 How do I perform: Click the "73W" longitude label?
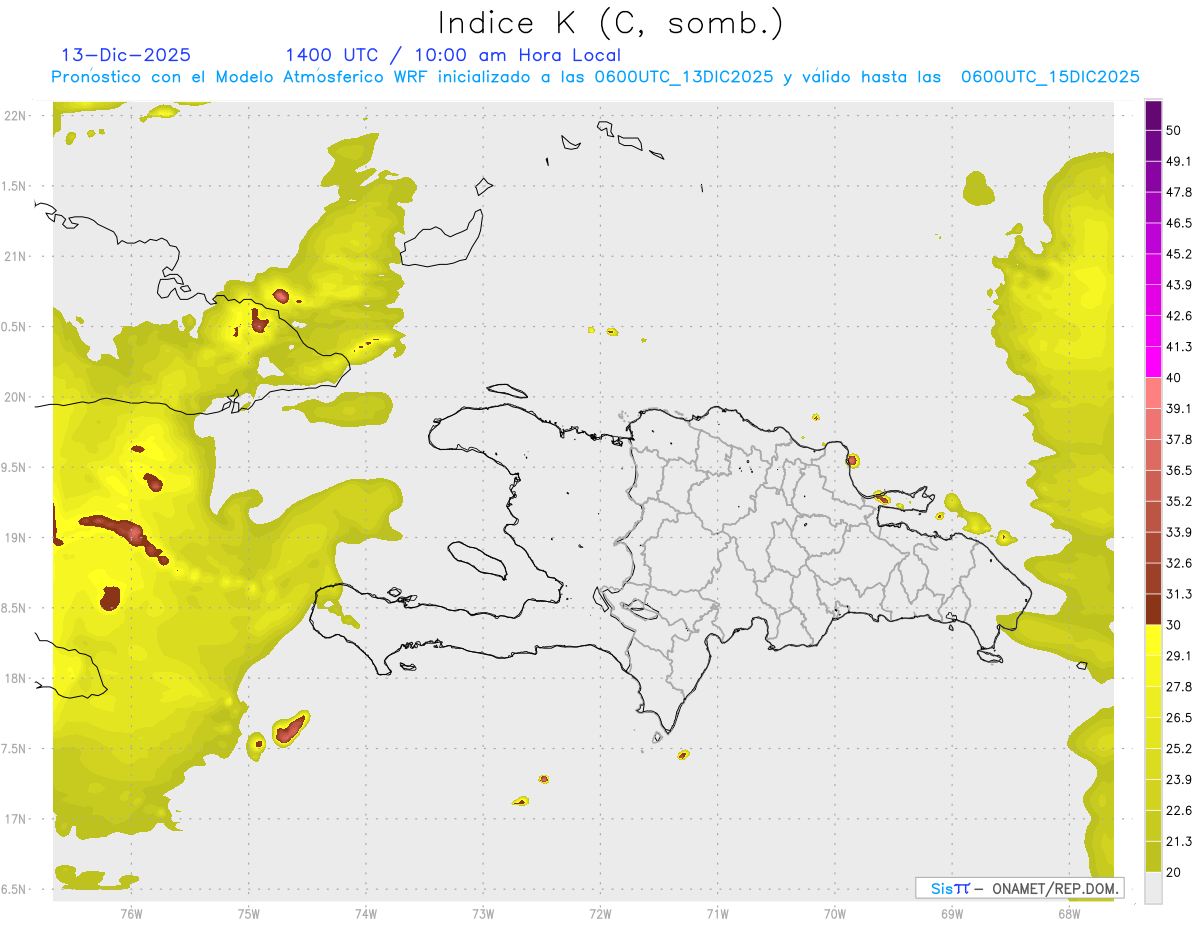click(x=483, y=913)
